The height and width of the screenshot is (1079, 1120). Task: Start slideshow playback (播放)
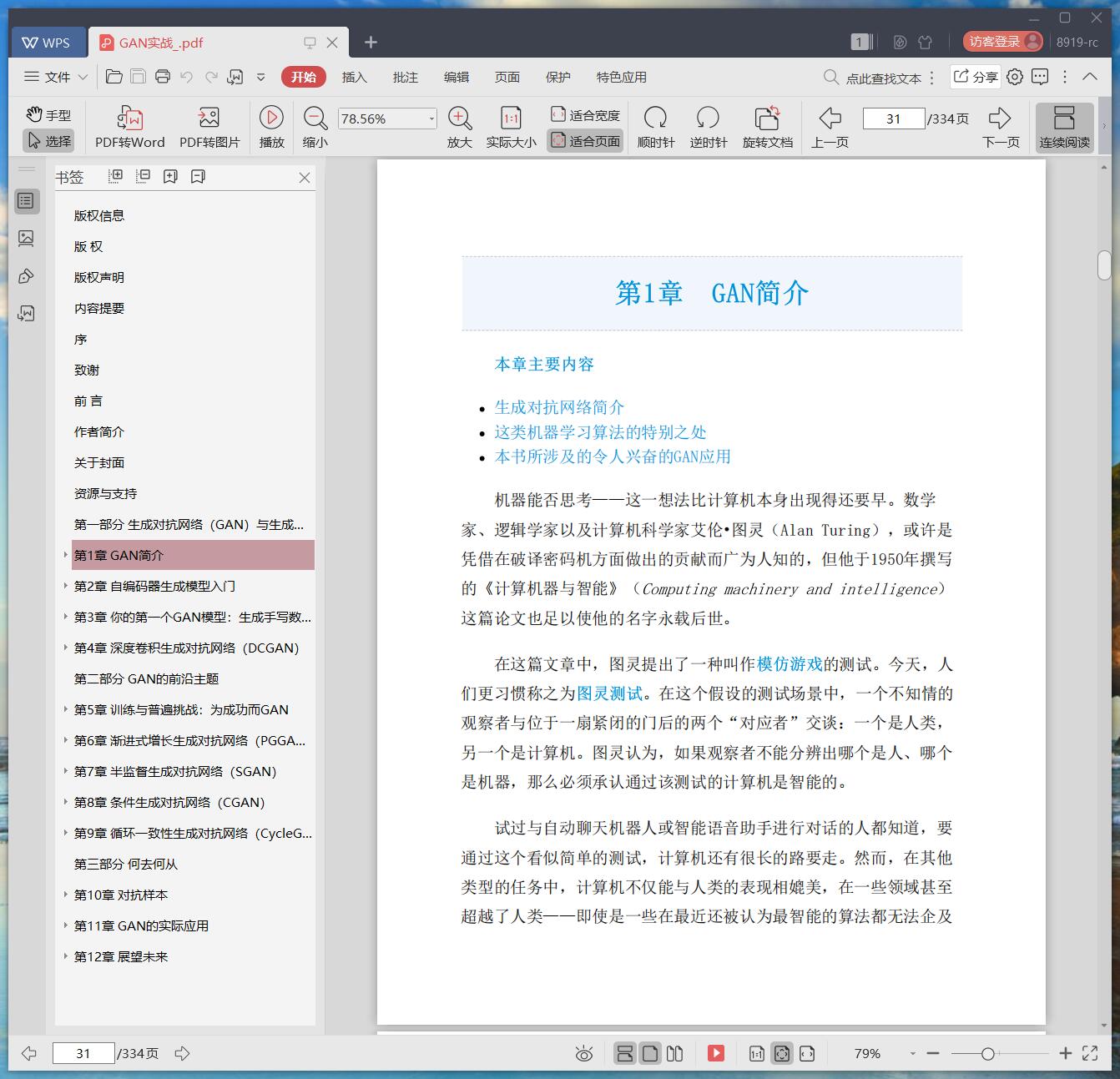[271, 128]
